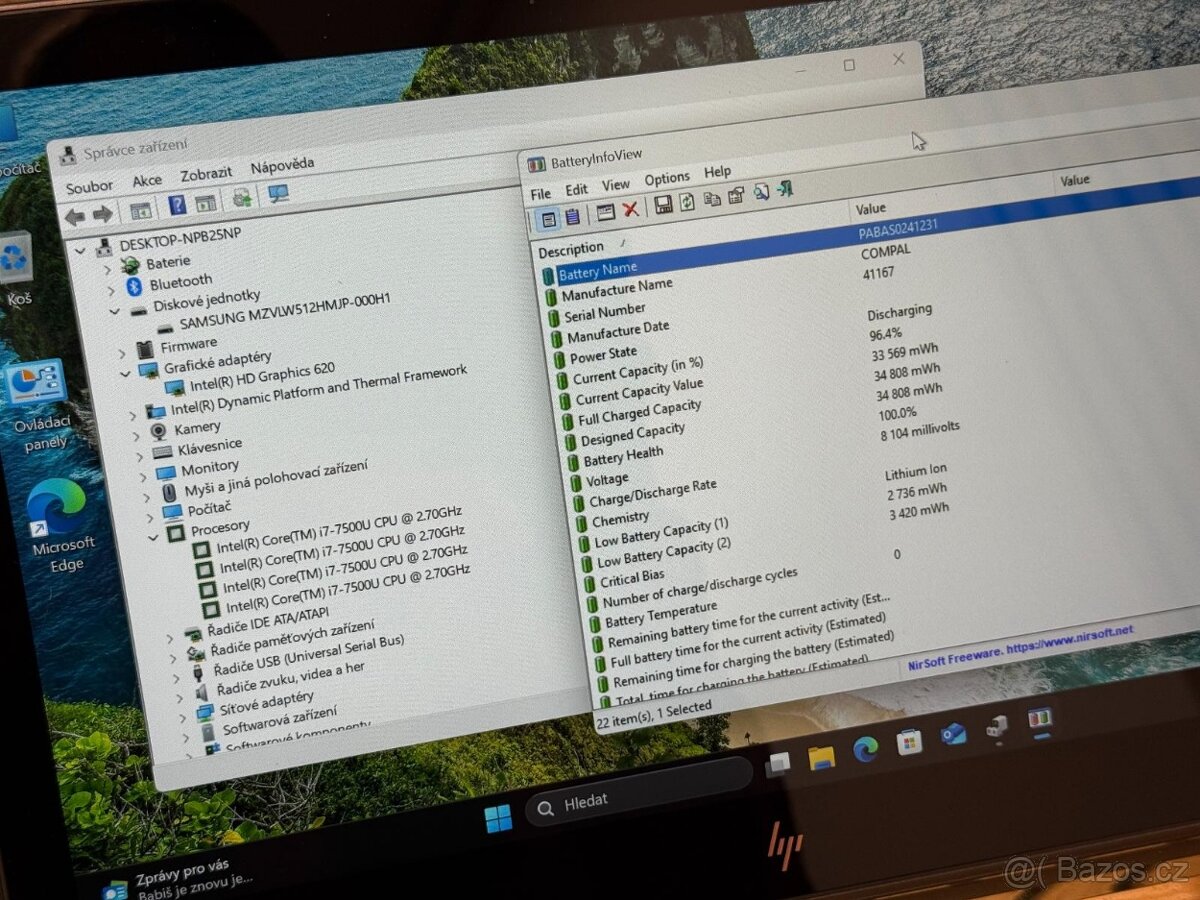1200x900 pixels.
Task: Click the Help icon in Správce zařízení toolbar
Action: (x=177, y=205)
